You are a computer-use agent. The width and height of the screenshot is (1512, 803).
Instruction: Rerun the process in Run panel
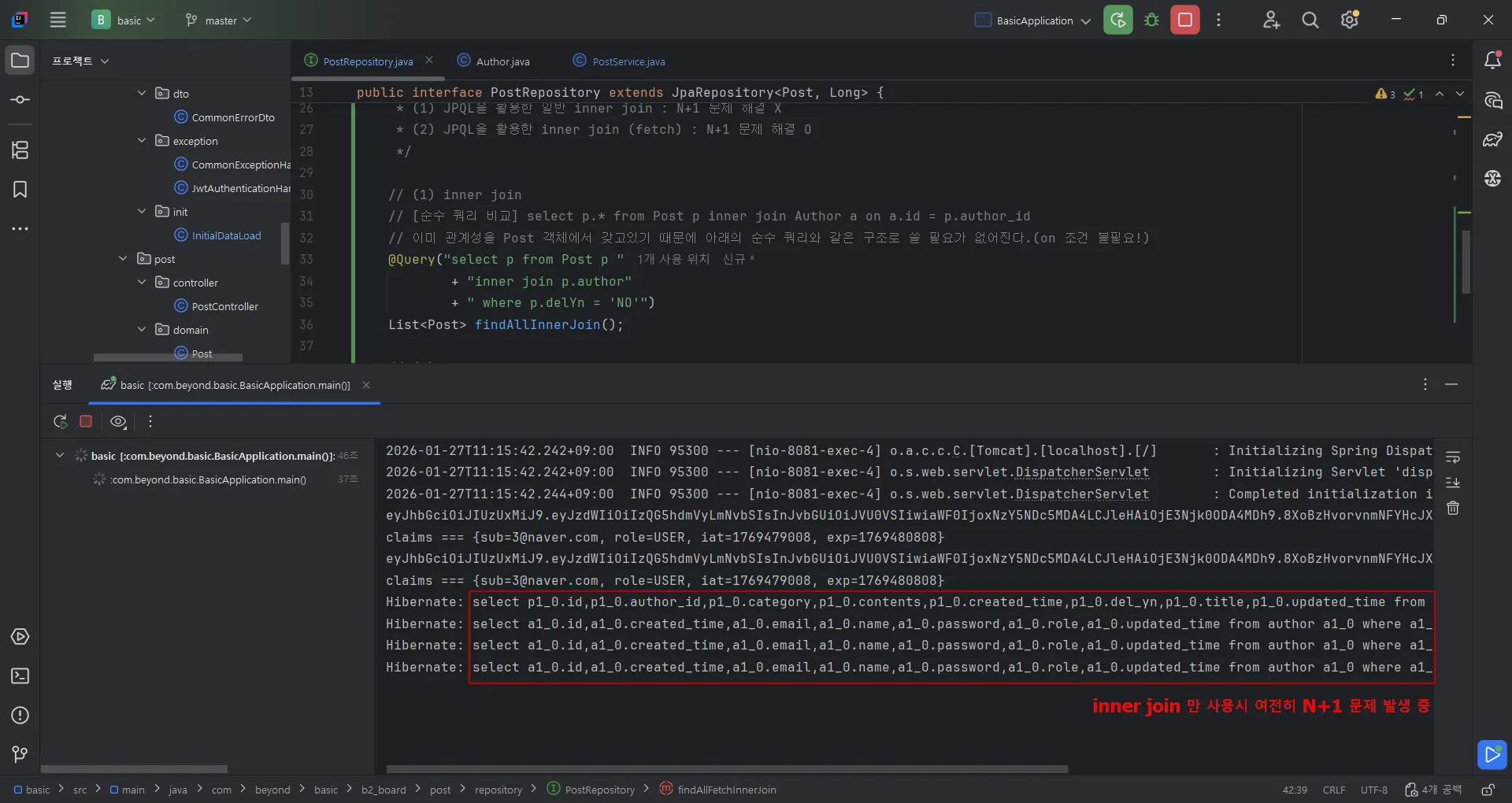coord(60,422)
